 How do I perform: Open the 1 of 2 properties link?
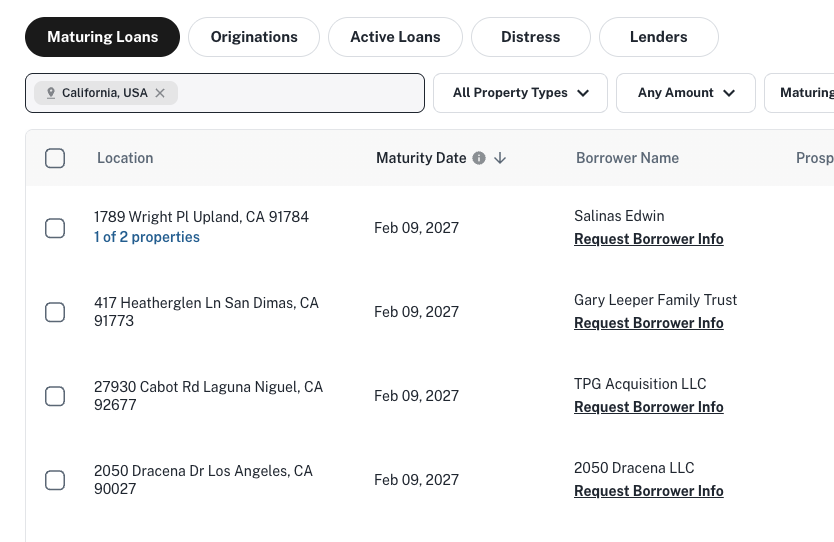click(147, 237)
